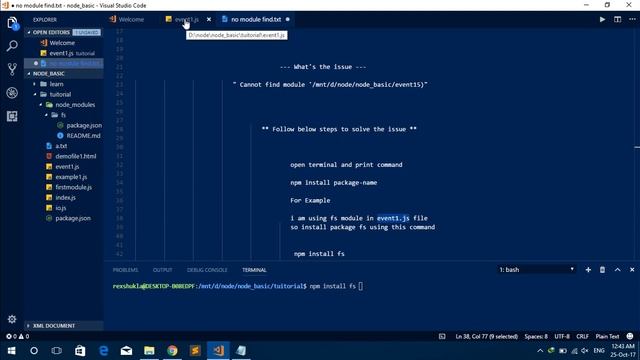
Task: Launch Edge browser from taskbar
Action: click(104, 351)
